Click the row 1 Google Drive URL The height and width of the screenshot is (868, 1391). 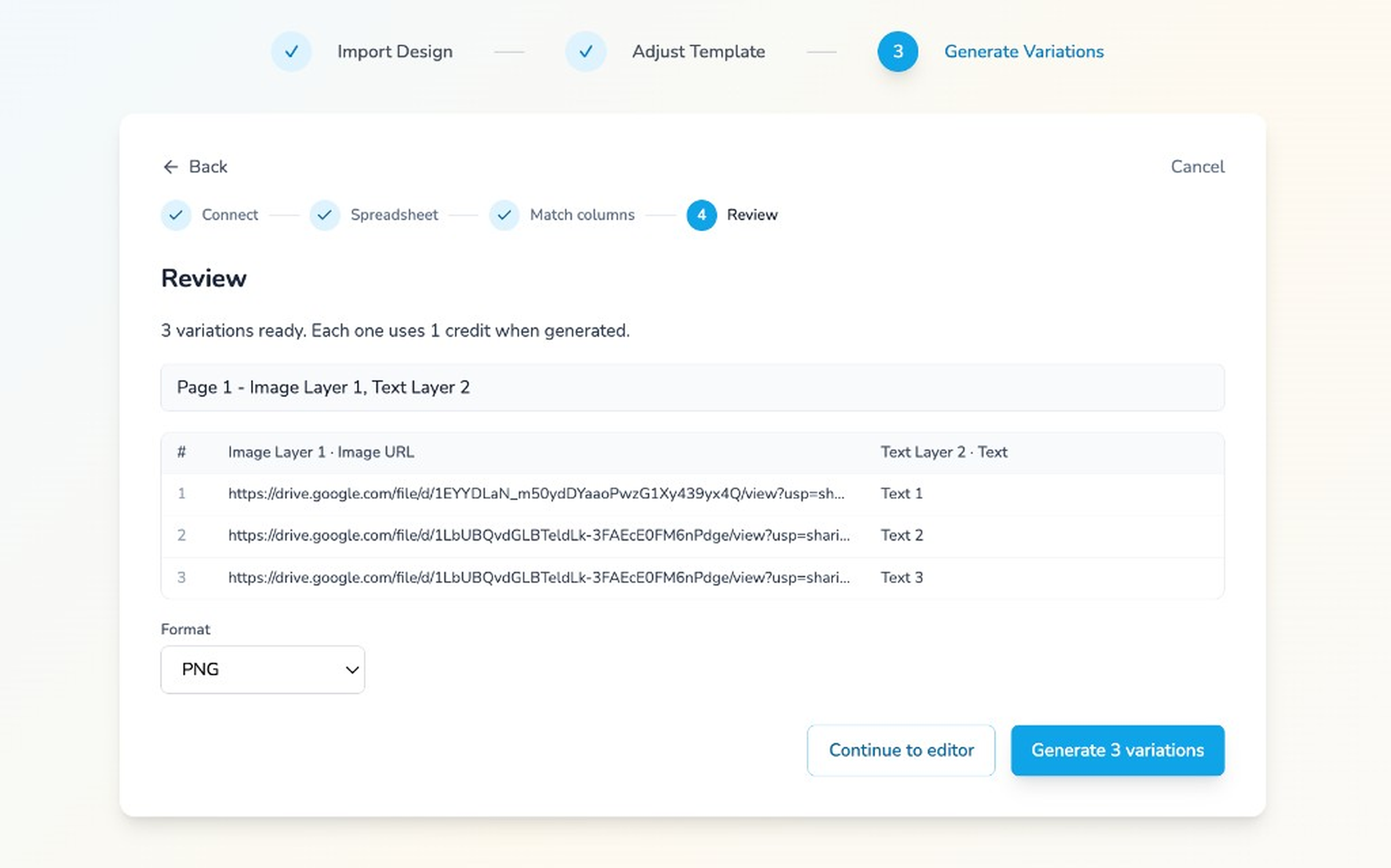point(536,494)
